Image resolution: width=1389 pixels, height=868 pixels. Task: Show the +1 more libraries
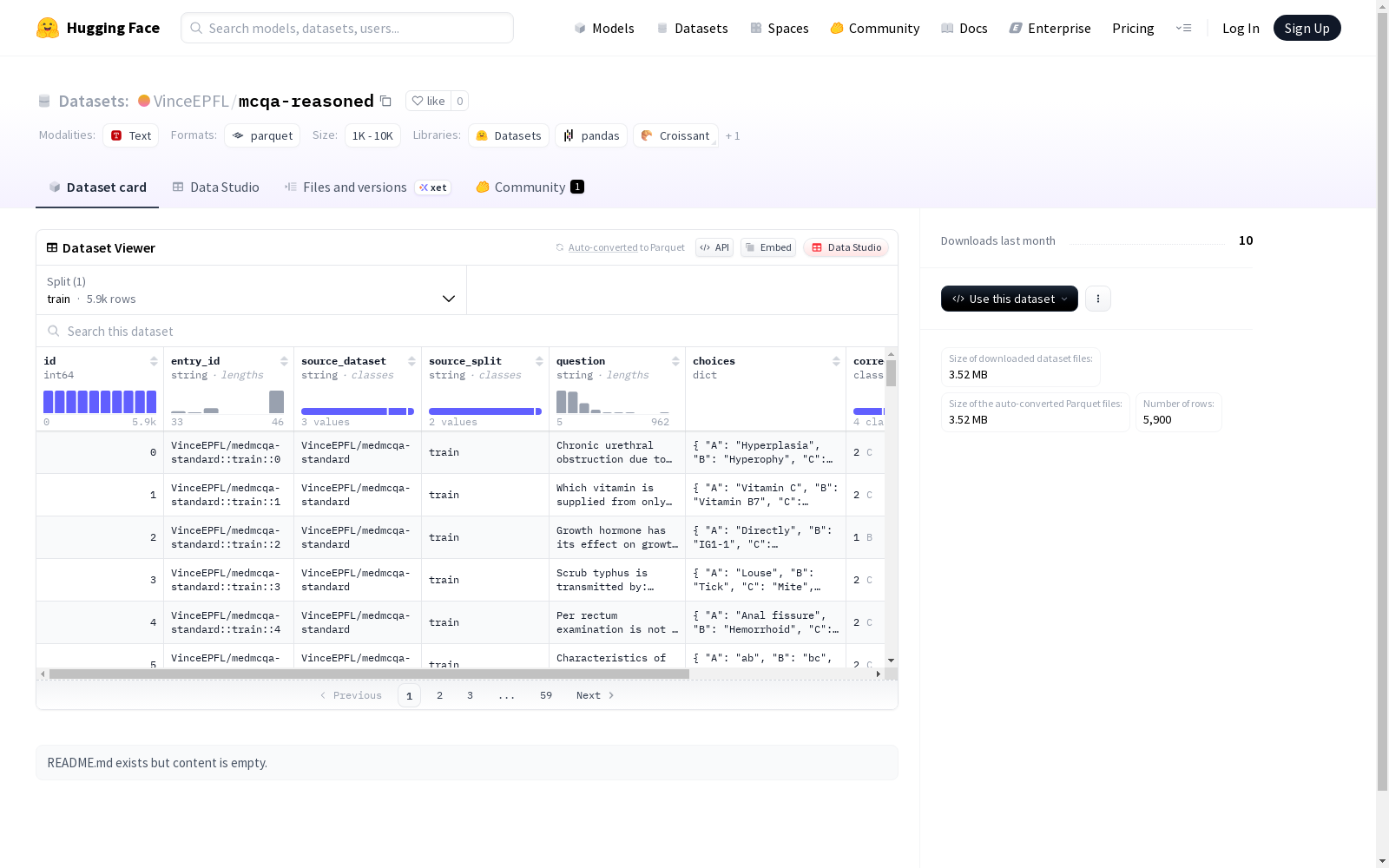[x=733, y=135]
